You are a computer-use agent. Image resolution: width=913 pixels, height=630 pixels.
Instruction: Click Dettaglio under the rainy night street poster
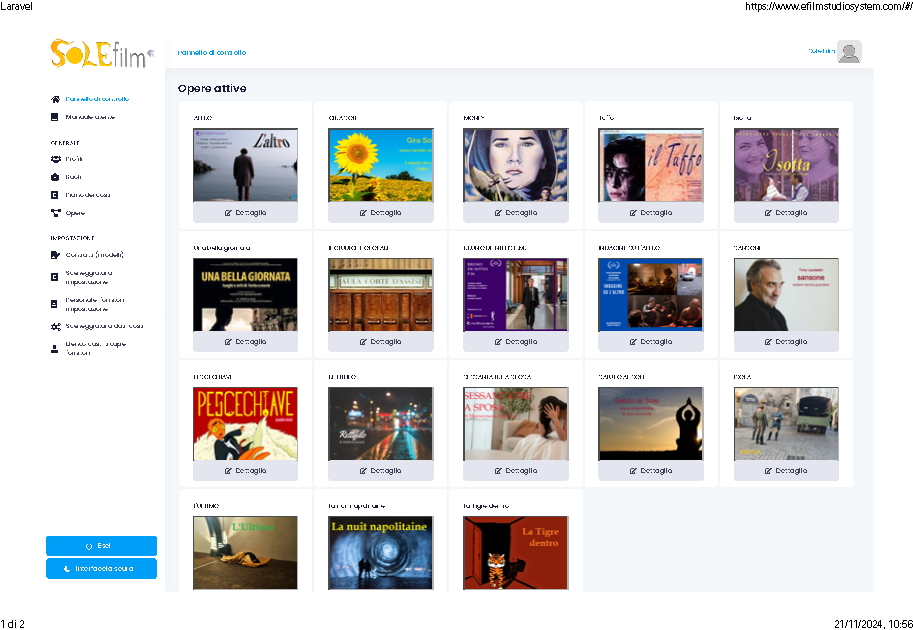pyautogui.click(x=381, y=470)
